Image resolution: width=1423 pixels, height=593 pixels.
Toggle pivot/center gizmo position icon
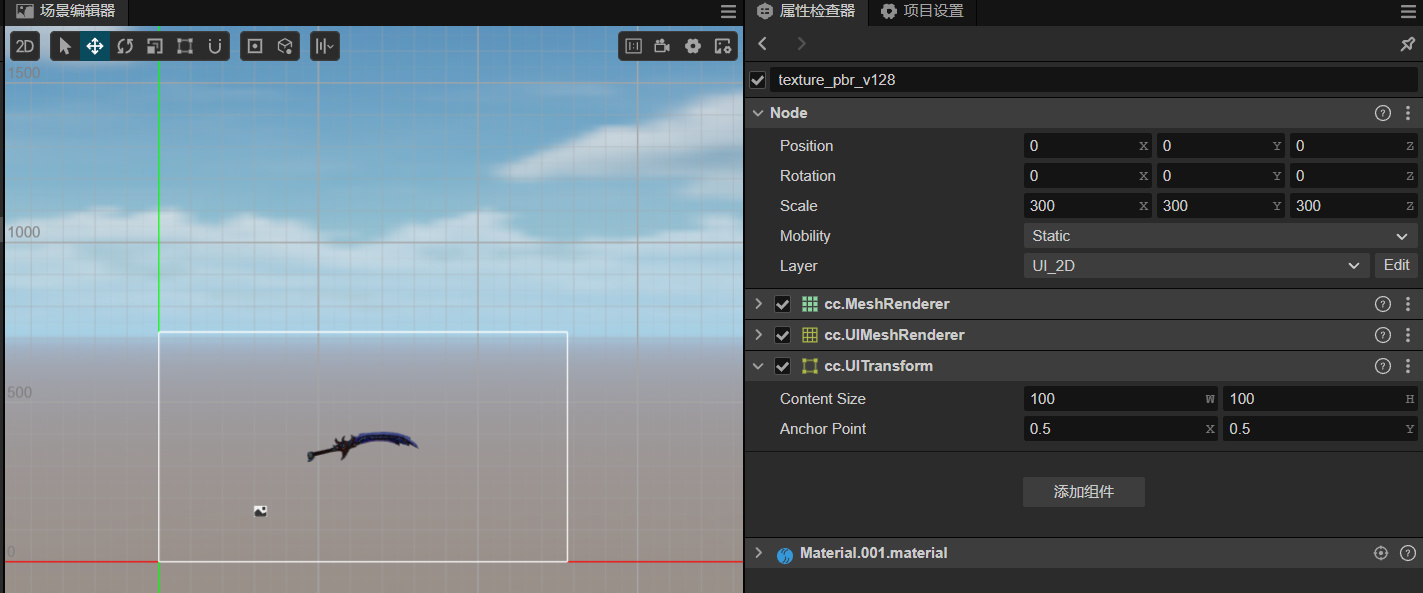pos(255,46)
